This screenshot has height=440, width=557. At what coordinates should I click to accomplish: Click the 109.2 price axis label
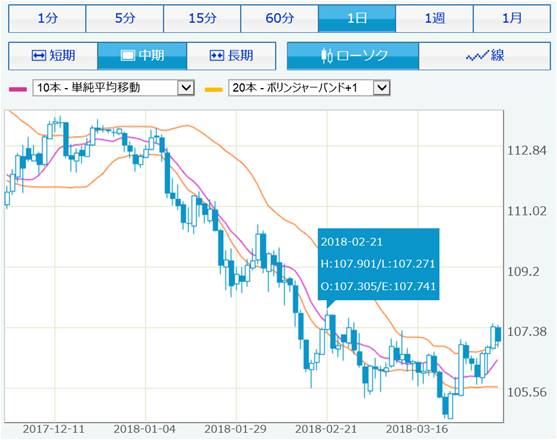(x=523, y=272)
